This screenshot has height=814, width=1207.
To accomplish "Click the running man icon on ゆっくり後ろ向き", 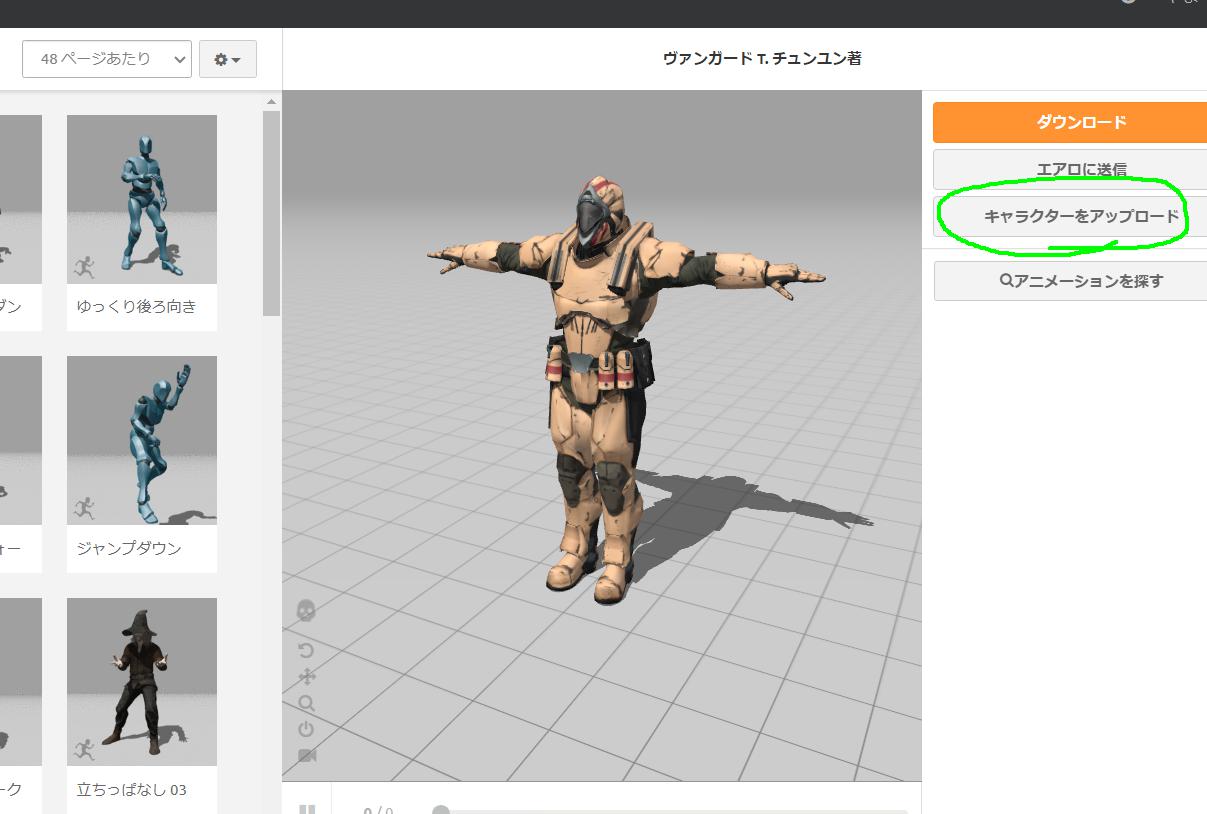I will (x=84, y=267).
